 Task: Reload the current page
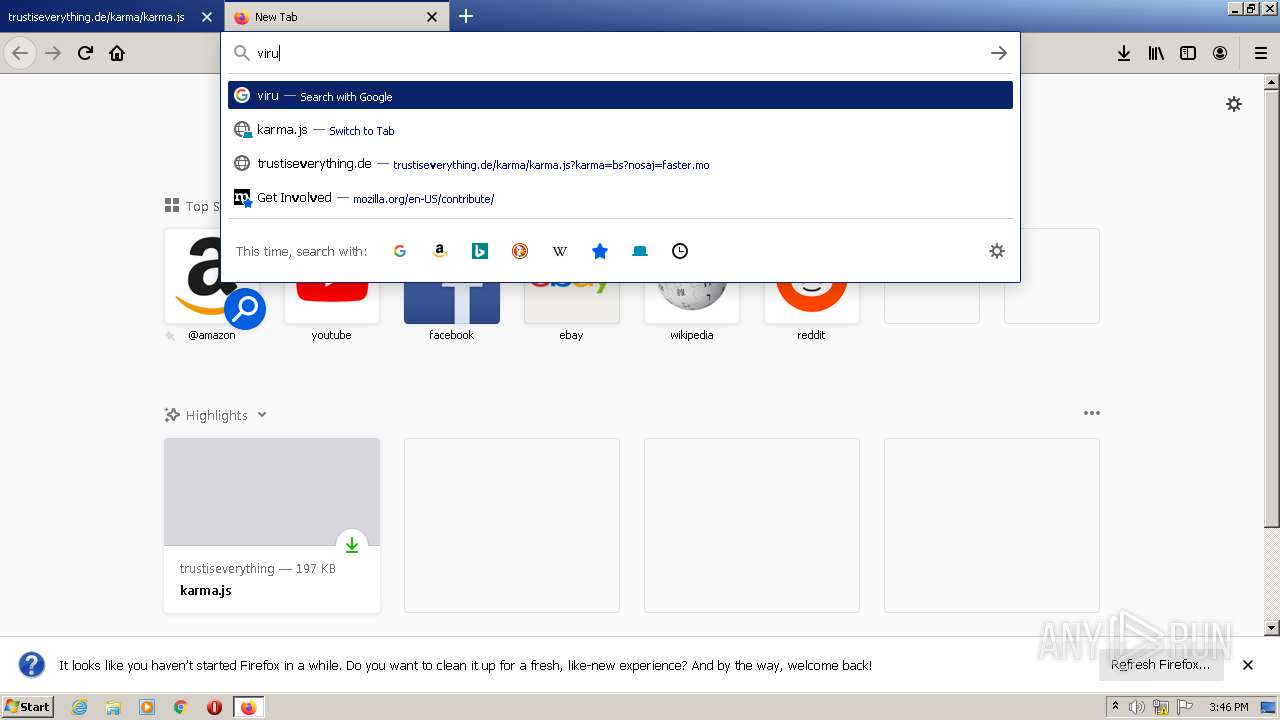(85, 53)
